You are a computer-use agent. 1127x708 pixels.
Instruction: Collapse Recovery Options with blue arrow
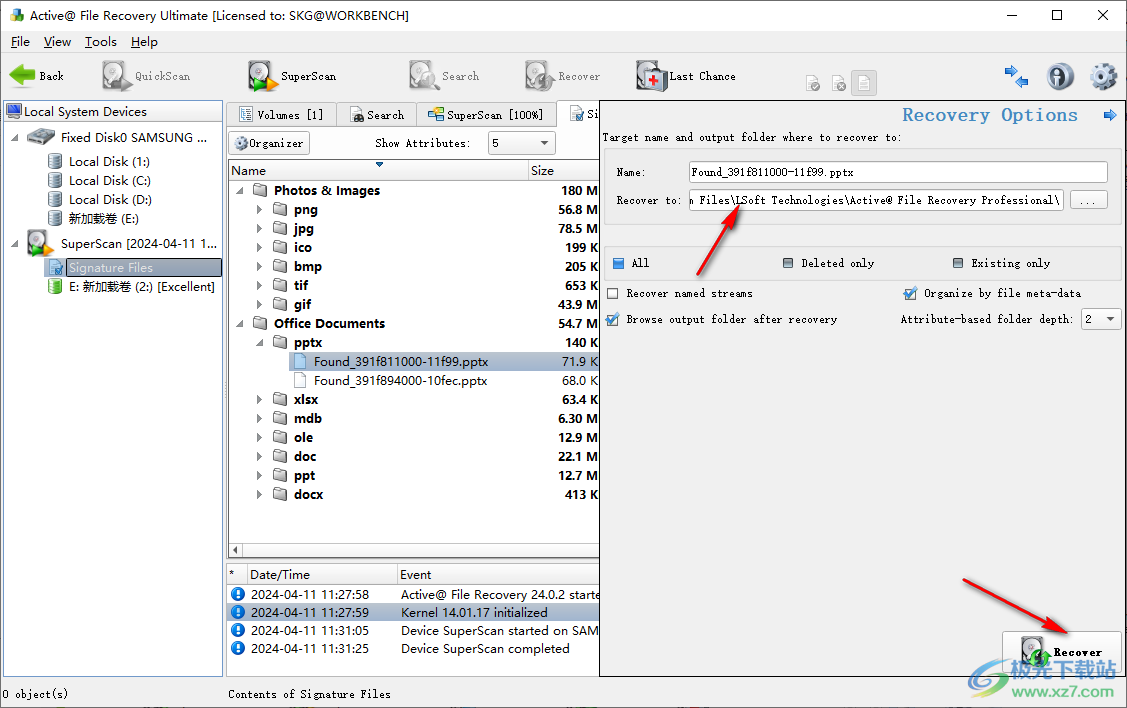pos(1109,116)
